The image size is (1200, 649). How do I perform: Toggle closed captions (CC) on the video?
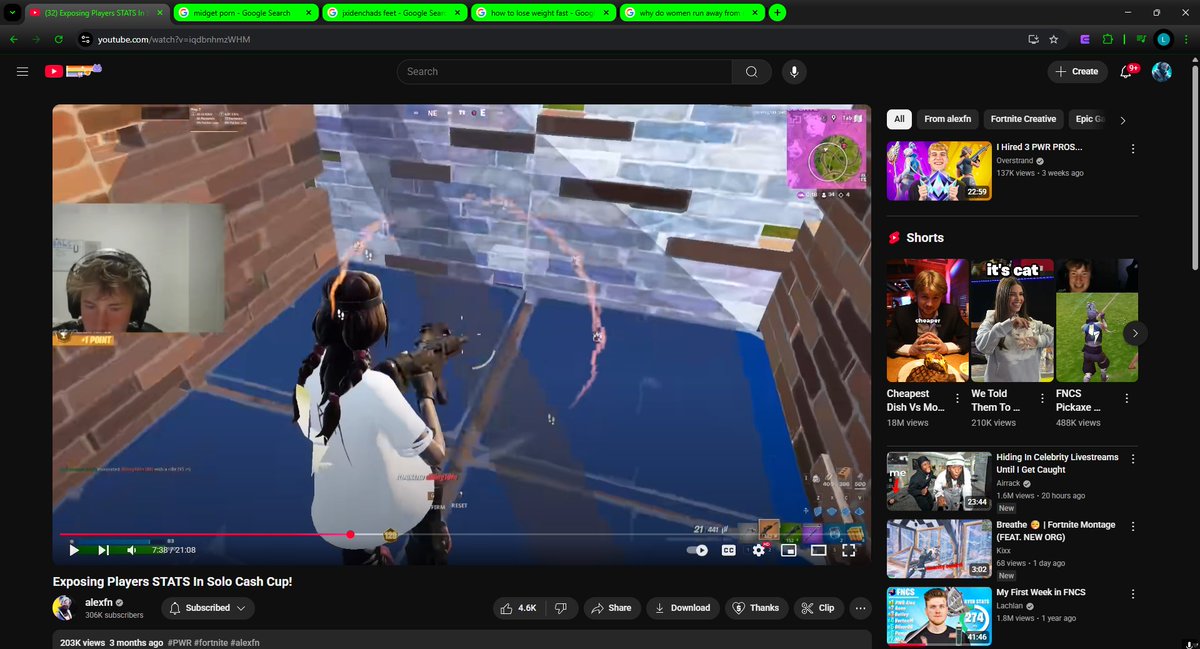tap(729, 550)
